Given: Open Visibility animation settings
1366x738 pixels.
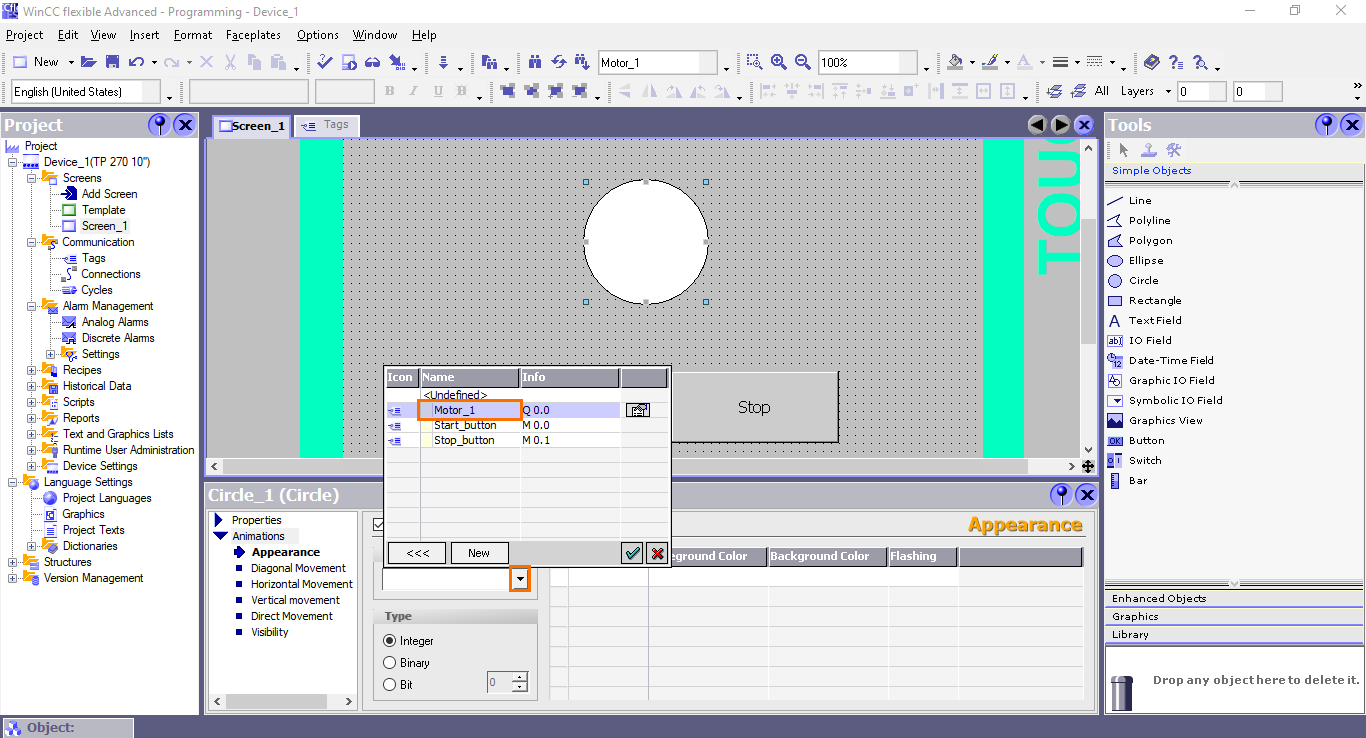Looking at the screenshot, I should (269, 632).
